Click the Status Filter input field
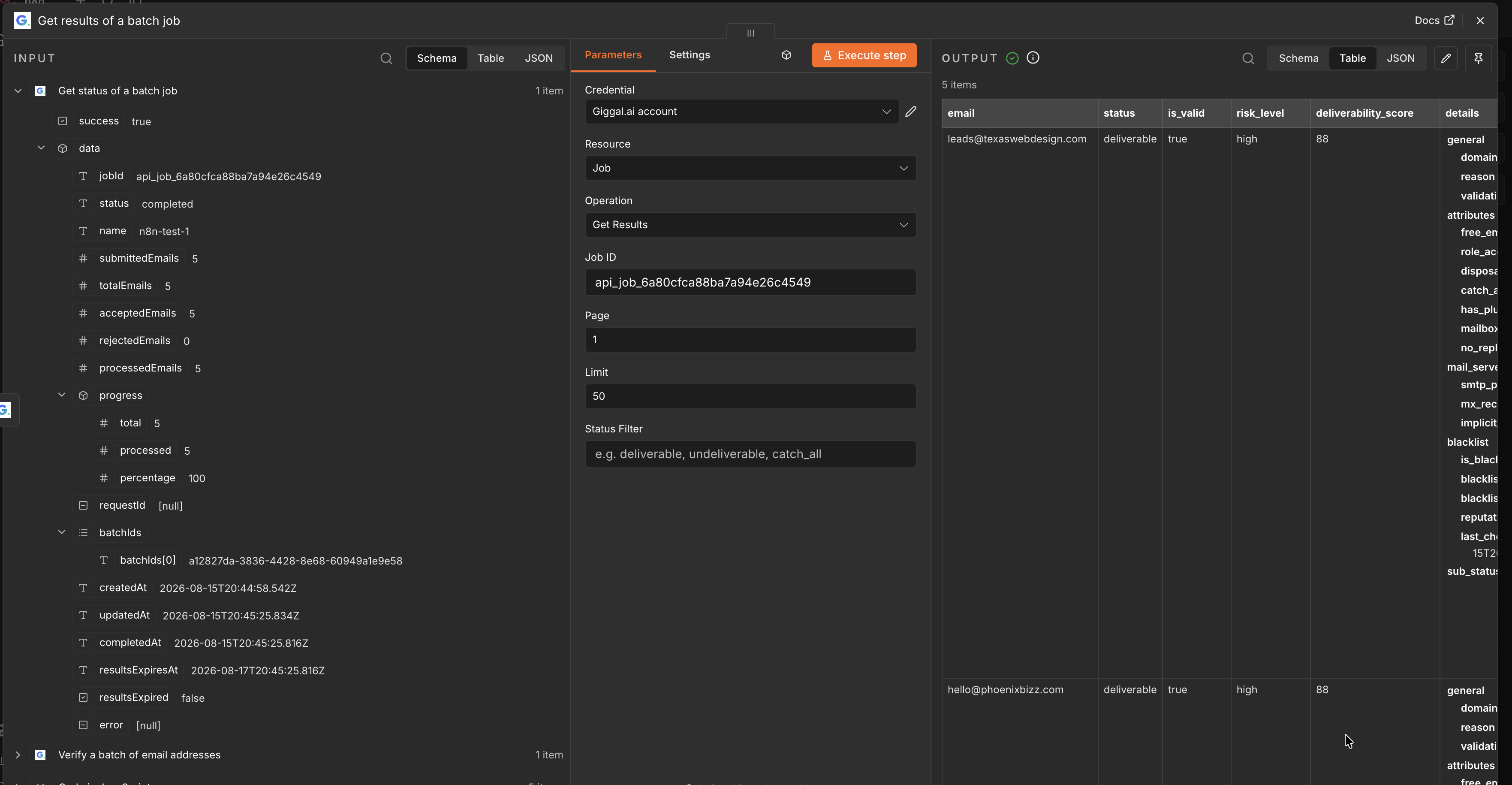Viewport: 1512px width, 785px height. pyautogui.click(x=750, y=454)
